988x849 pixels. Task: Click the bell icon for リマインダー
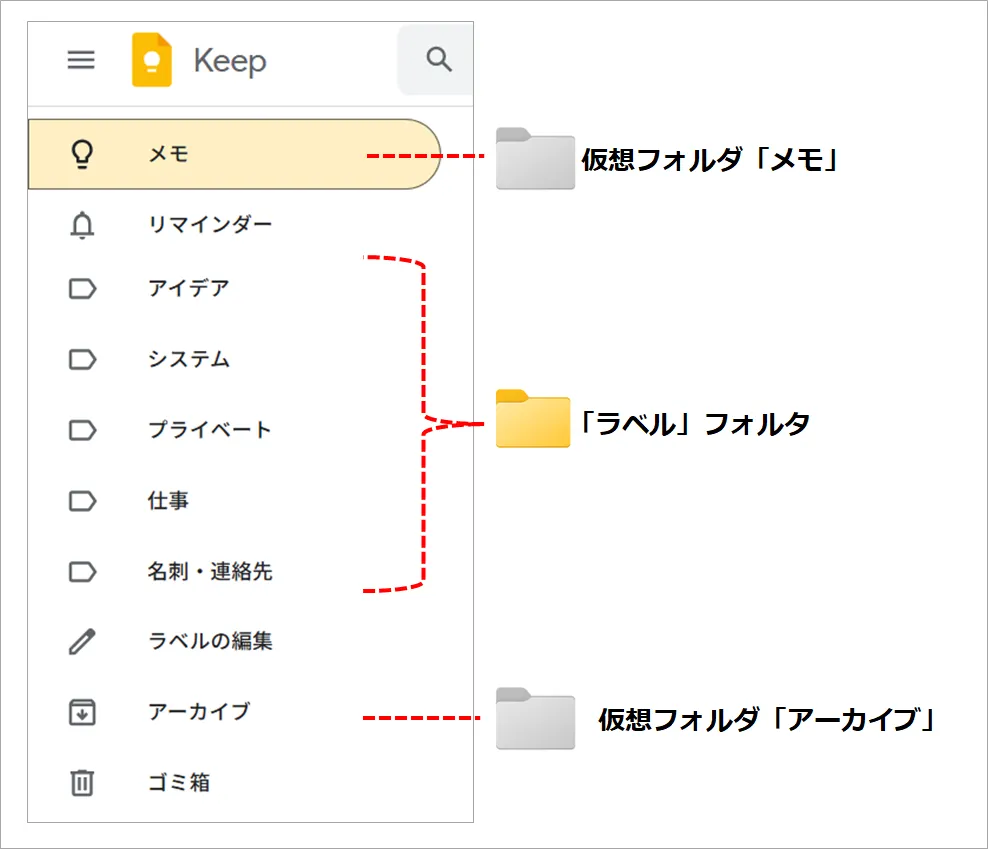pos(82,225)
